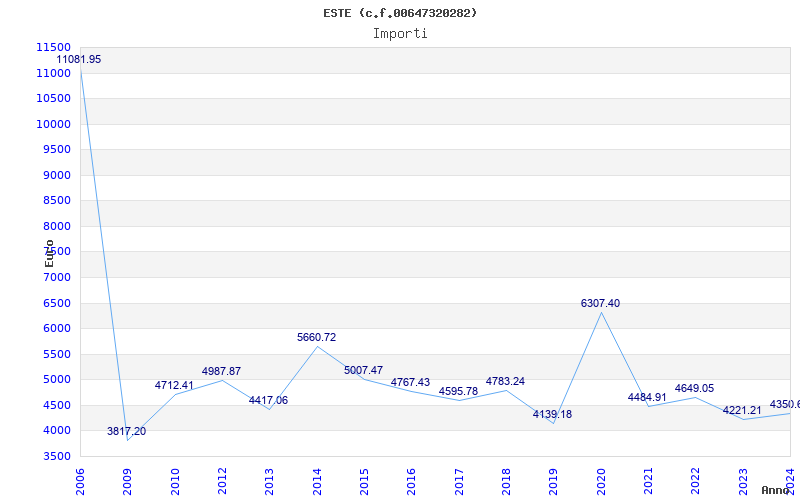Click the chart title ESTE (c.f.00647320282)

[400, 13]
